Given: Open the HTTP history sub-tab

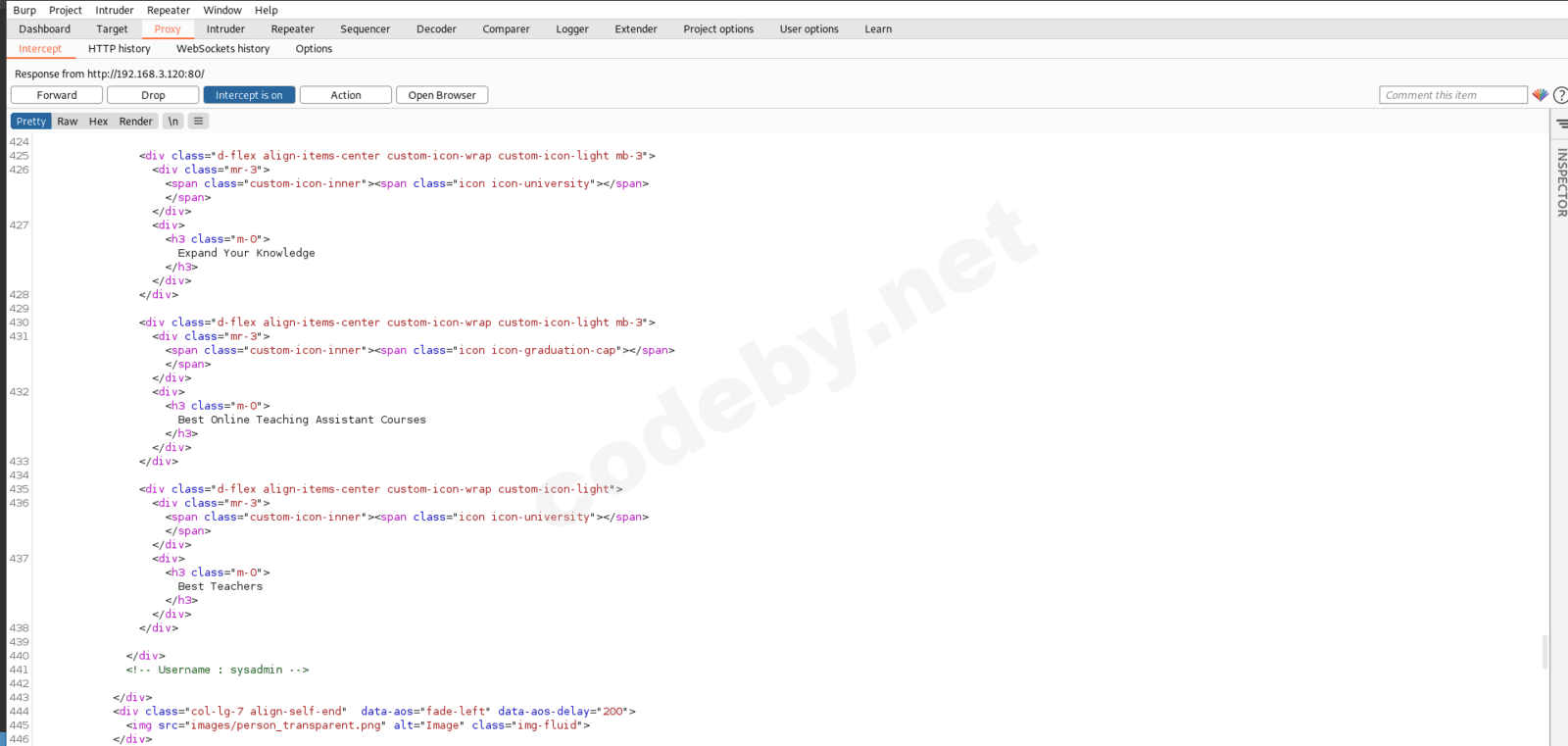Looking at the screenshot, I should pos(120,49).
